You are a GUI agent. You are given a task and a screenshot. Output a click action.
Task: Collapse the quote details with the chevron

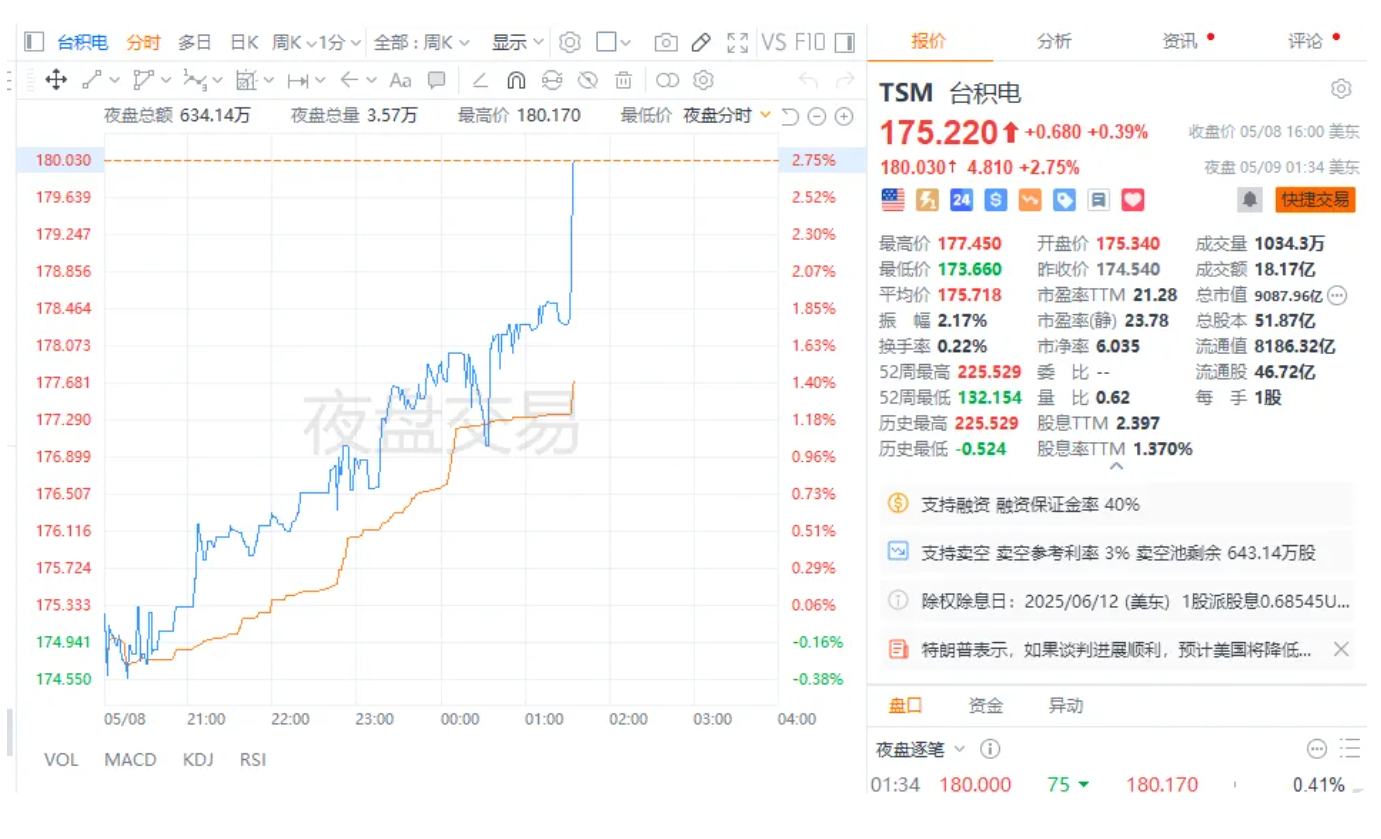(1117, 466)
